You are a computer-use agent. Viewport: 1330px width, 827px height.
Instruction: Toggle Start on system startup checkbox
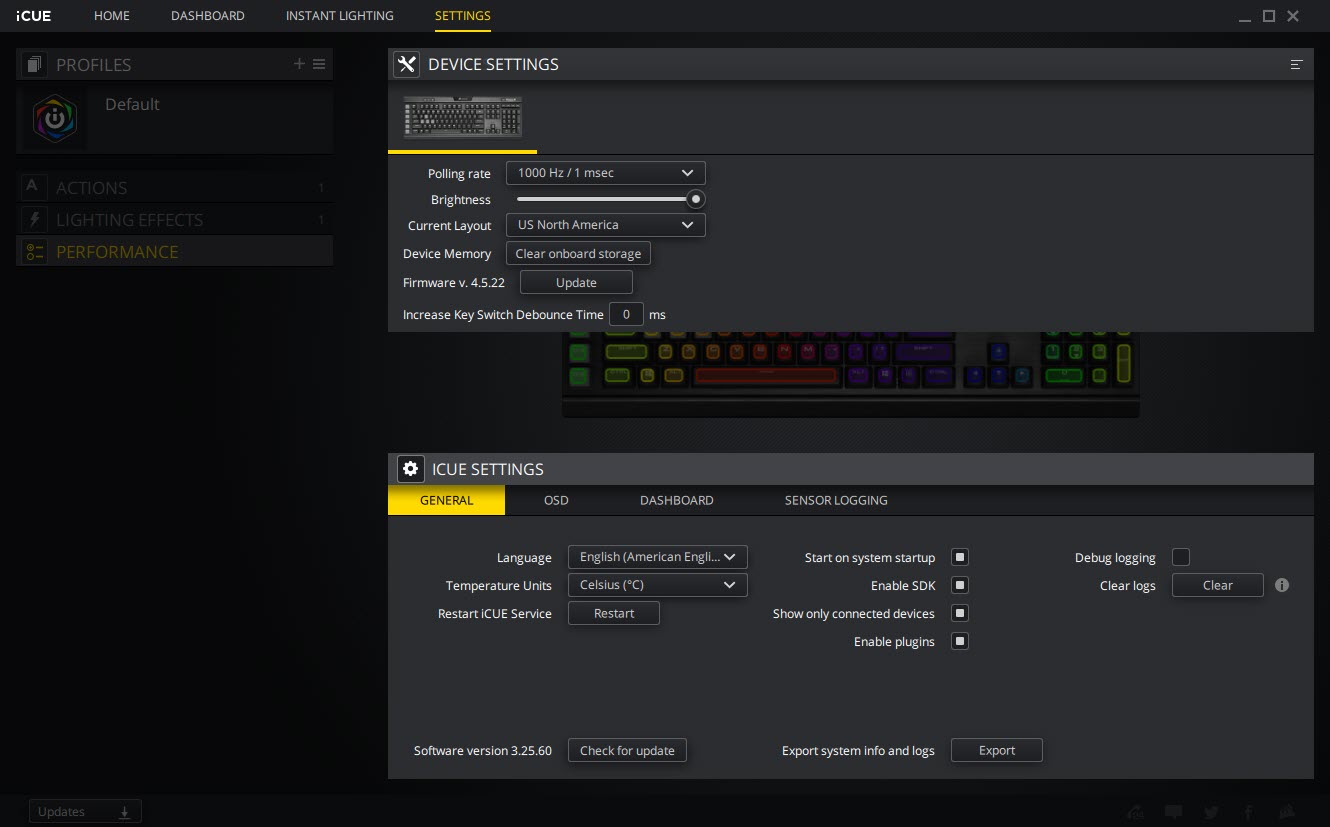click(x=960, y=557)
